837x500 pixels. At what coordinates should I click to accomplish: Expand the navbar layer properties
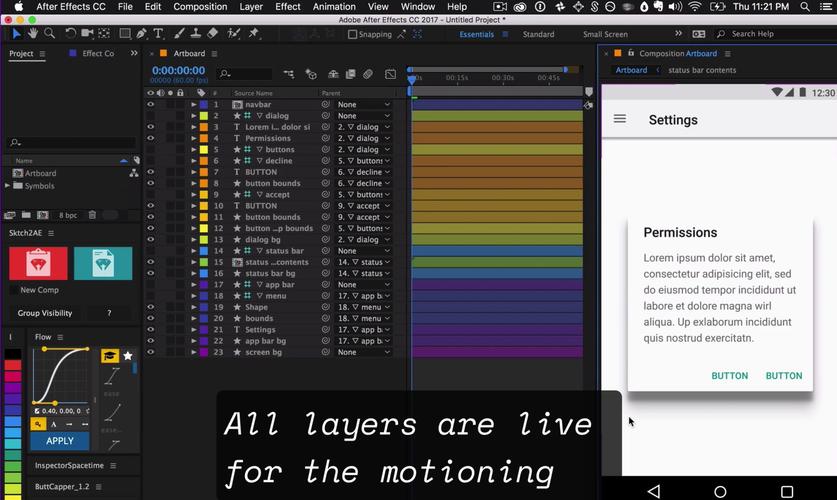194,105
